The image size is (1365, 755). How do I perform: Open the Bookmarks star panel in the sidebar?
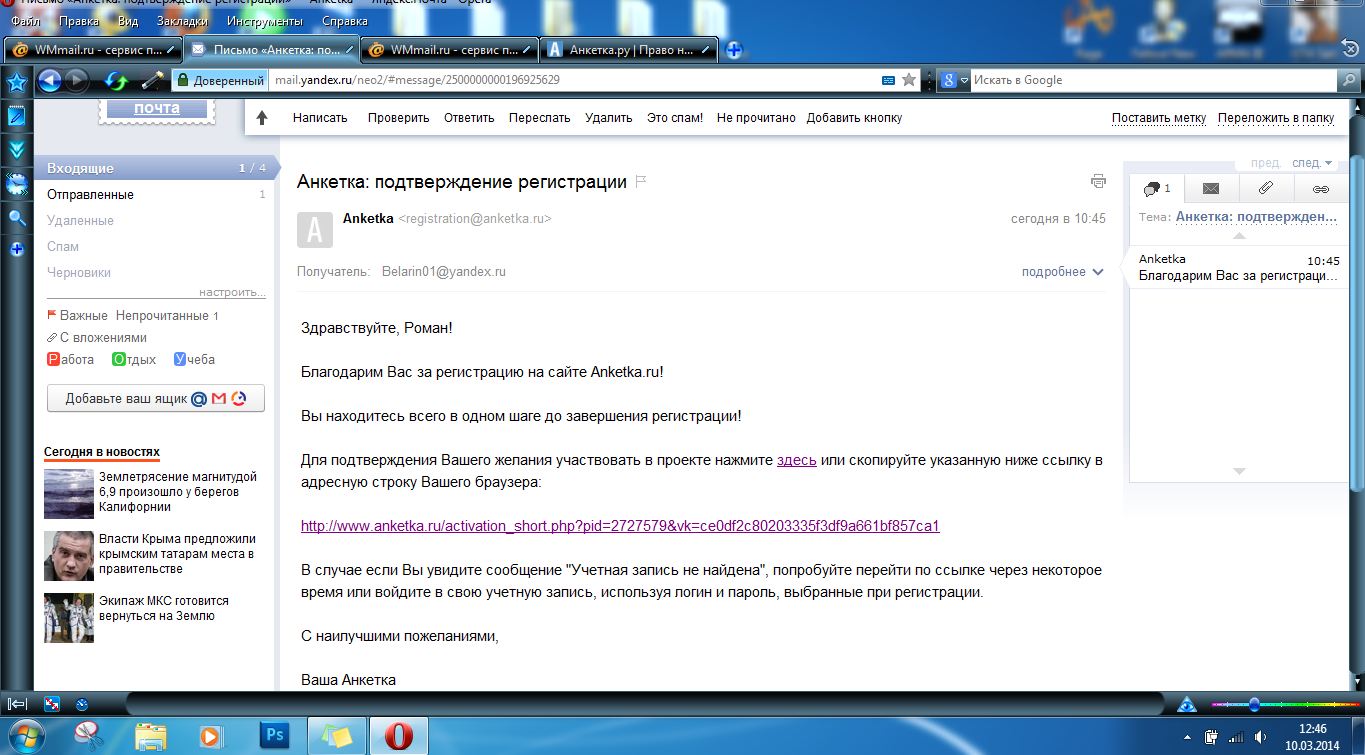click(x=17, y=82)
